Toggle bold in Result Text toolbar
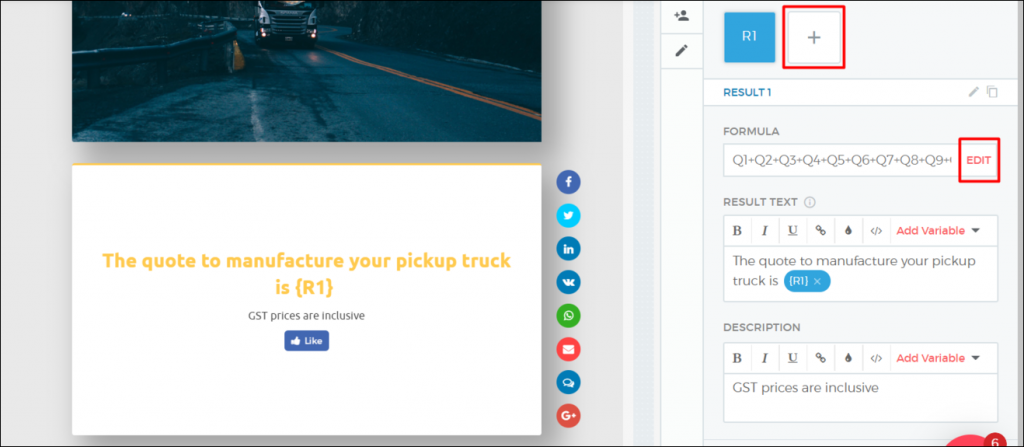 (737, 231)
